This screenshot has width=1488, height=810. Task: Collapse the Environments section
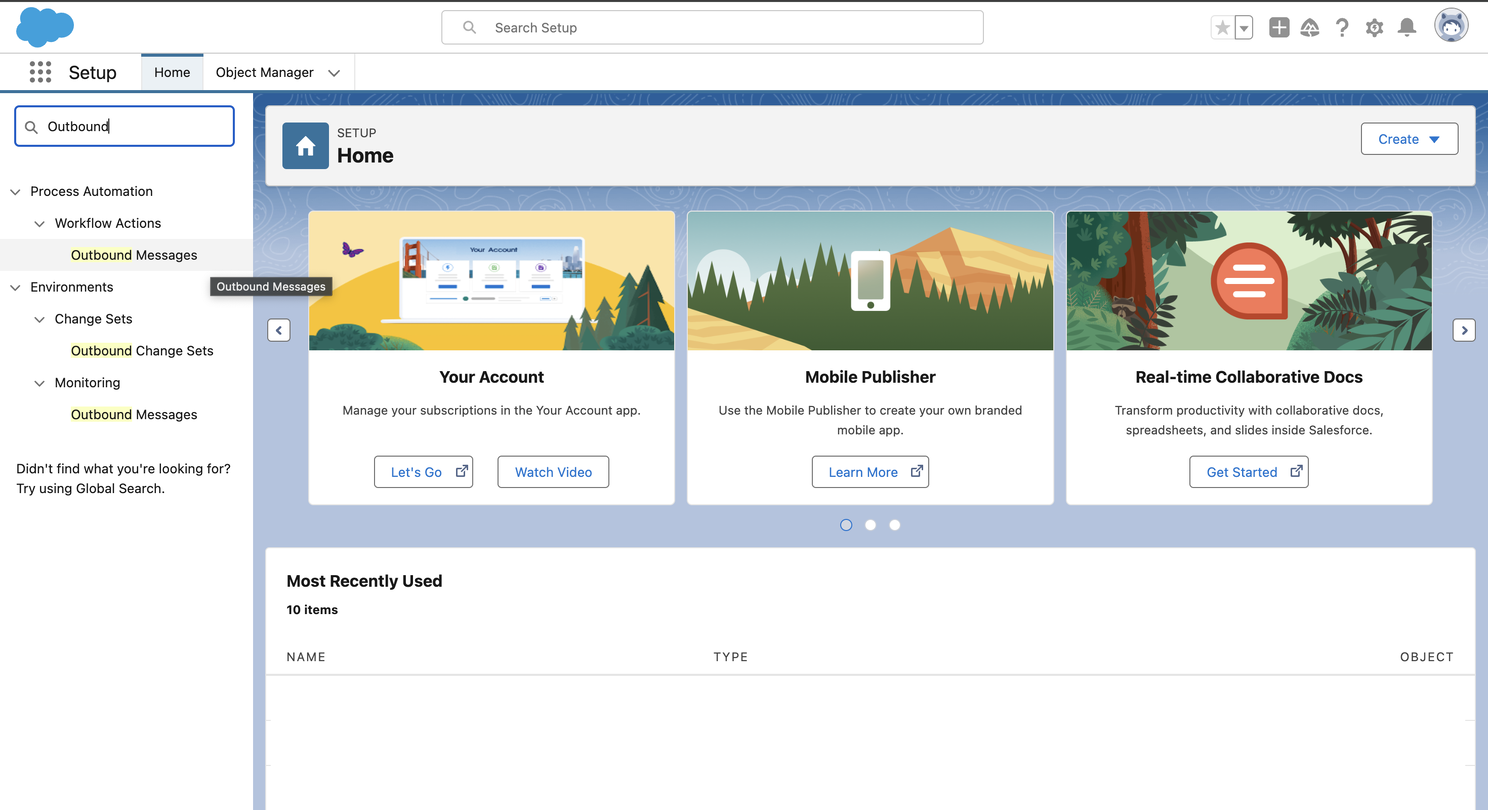tap(15, 287)
